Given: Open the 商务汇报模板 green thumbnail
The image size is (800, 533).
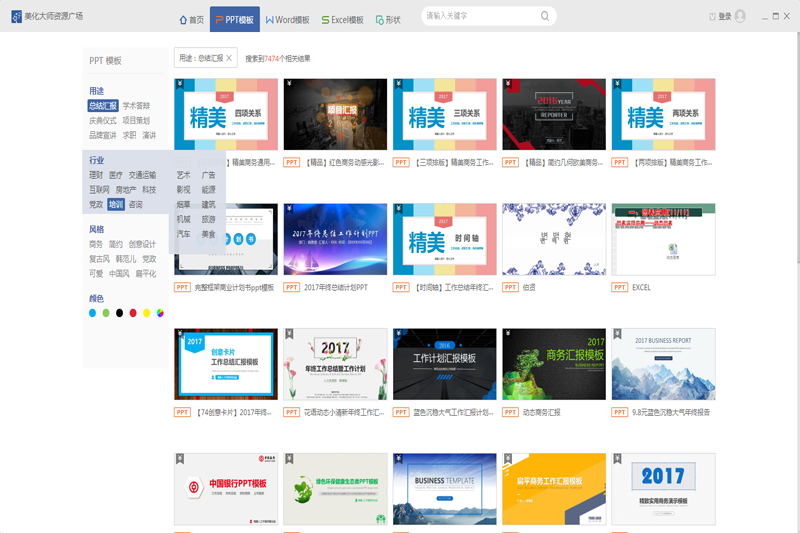Looking at the screenshot, I should tap(554, 363).
